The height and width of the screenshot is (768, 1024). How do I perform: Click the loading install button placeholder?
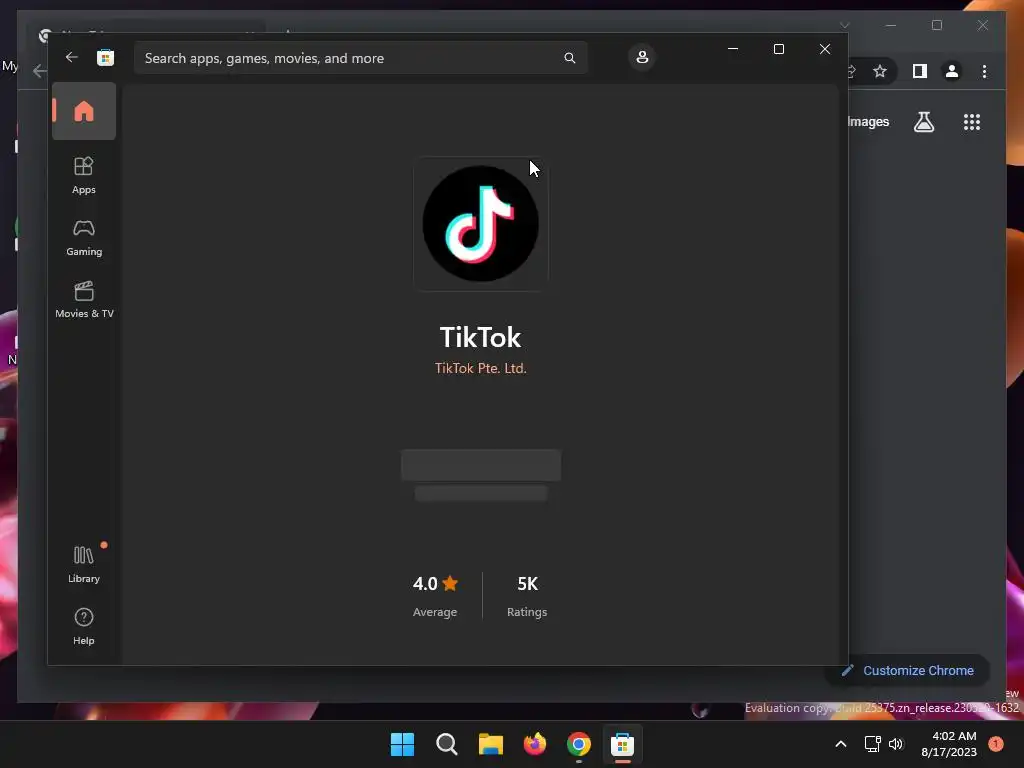481,465
